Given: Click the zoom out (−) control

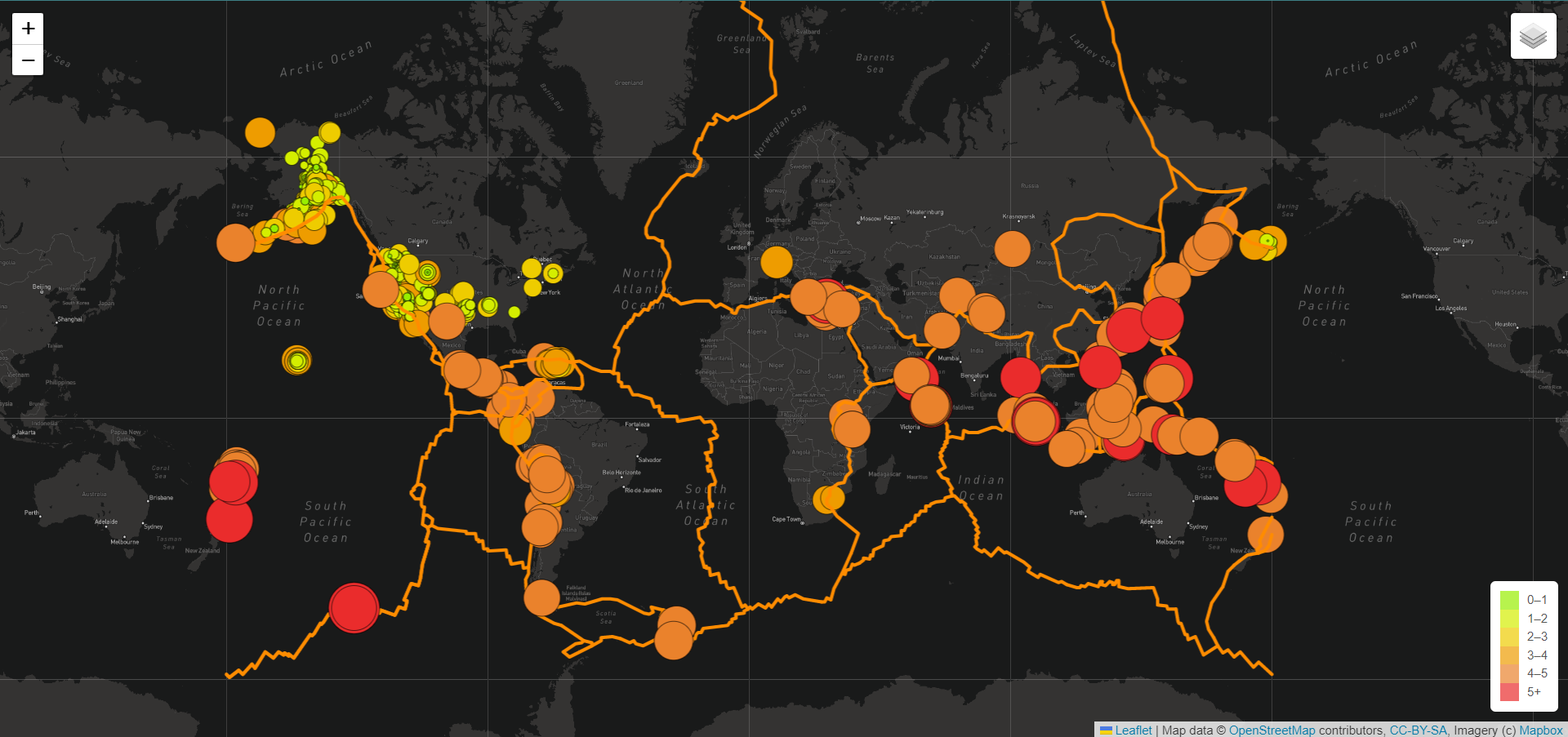Looking at the screenshot, I should 27,60.
